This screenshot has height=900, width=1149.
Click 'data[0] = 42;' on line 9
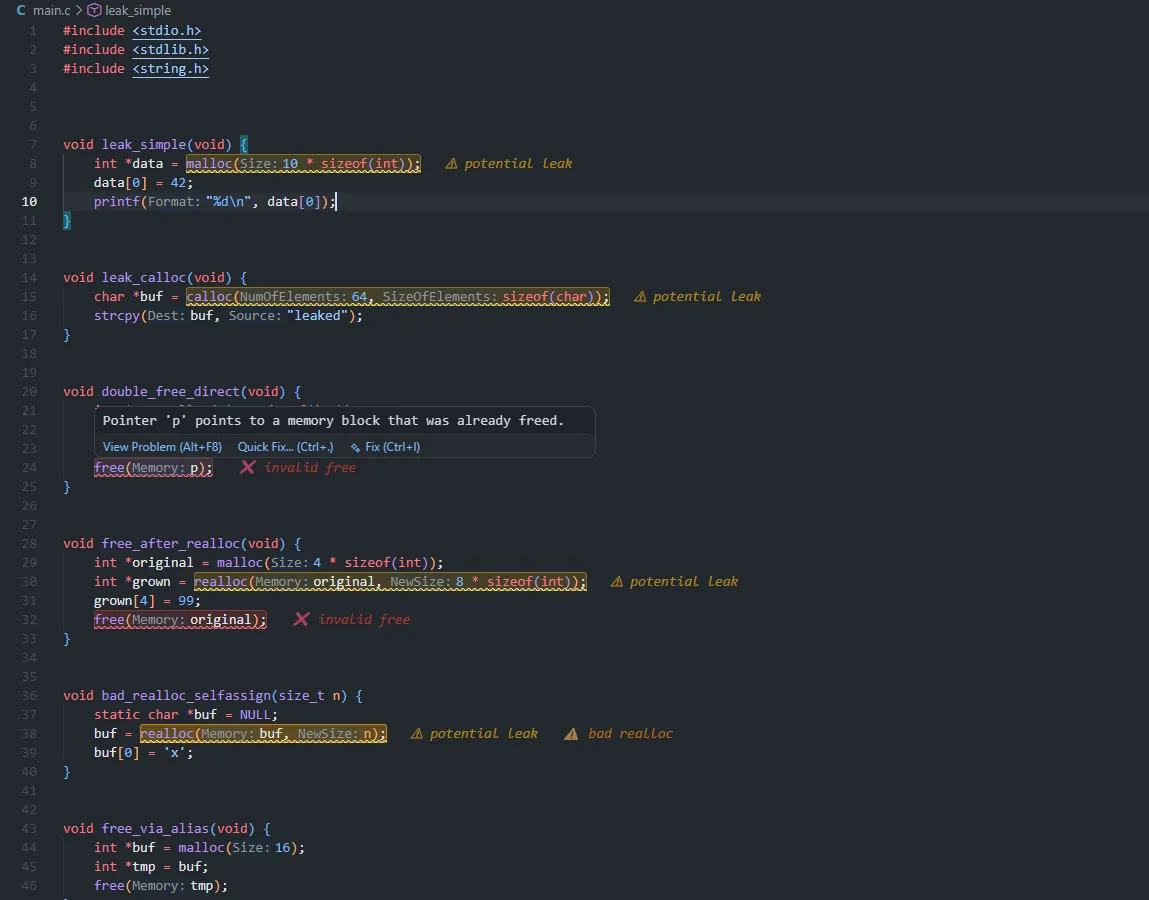[144, 182]
